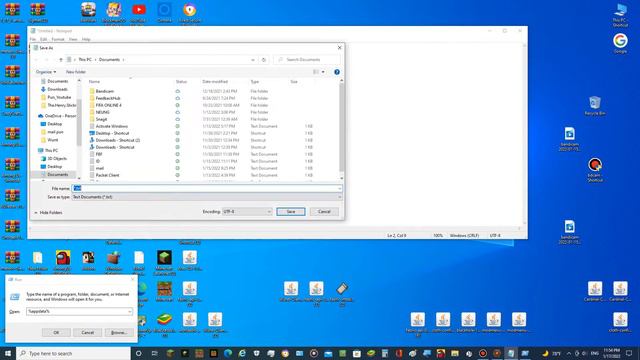
Task: Sort file list by Date modified column
Action: pos(215,82)
